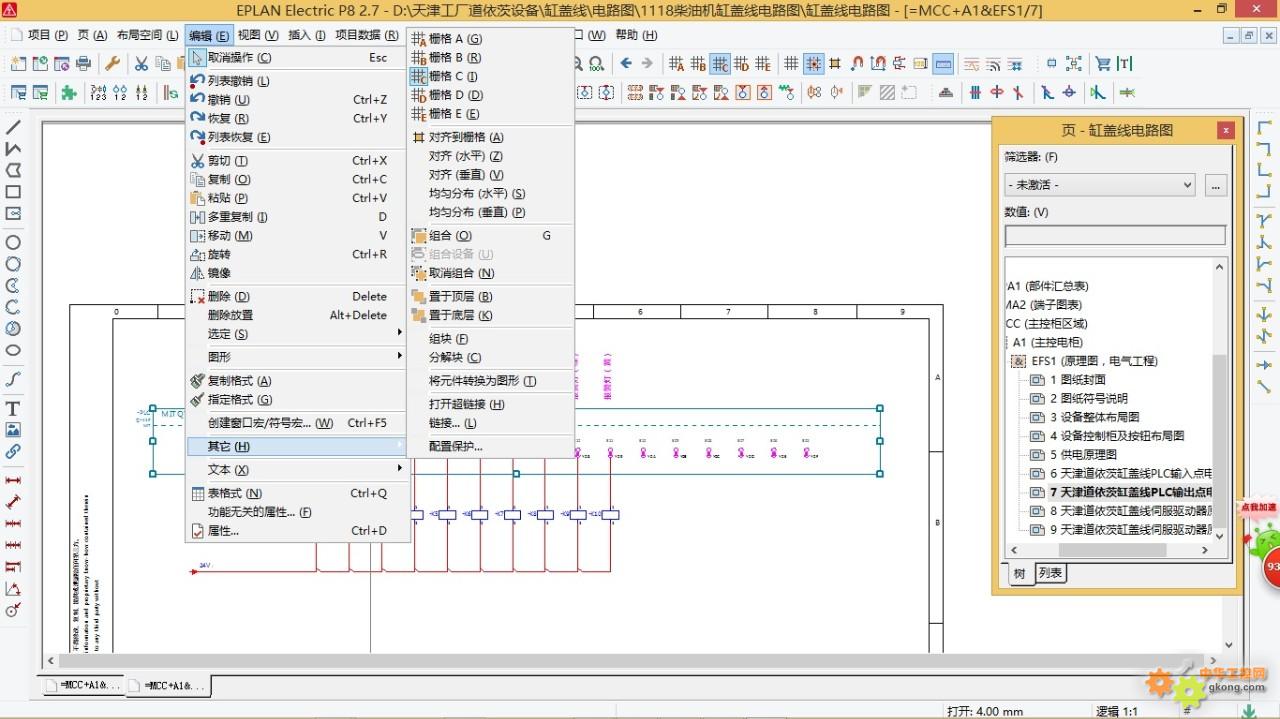Select the polyline drawing tool
This screenshot has height=719, width=1280.
14,148
